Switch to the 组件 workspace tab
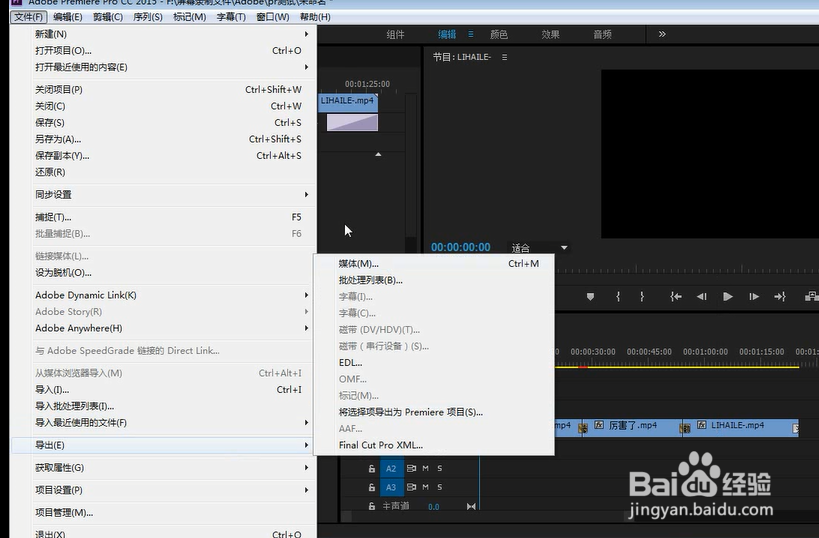 (x=395, y=34)
